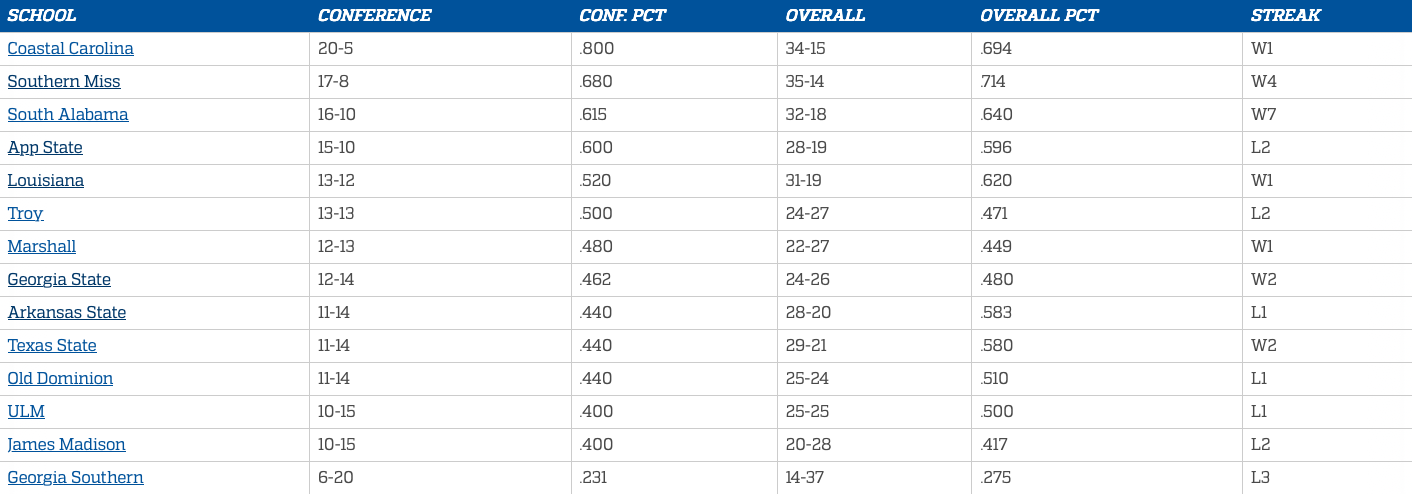Screen dimensions: 1412x494
Task: Open the Coastal Carolina school link
Action: tap(70, 49)
